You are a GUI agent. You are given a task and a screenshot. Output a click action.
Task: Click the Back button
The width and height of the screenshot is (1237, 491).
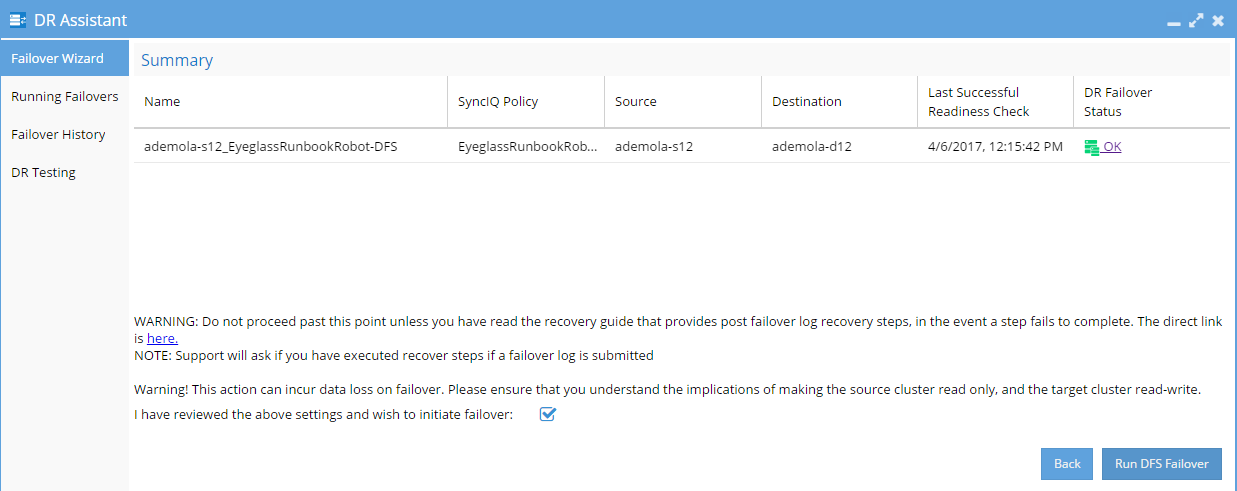click(x=1067, y=464)
